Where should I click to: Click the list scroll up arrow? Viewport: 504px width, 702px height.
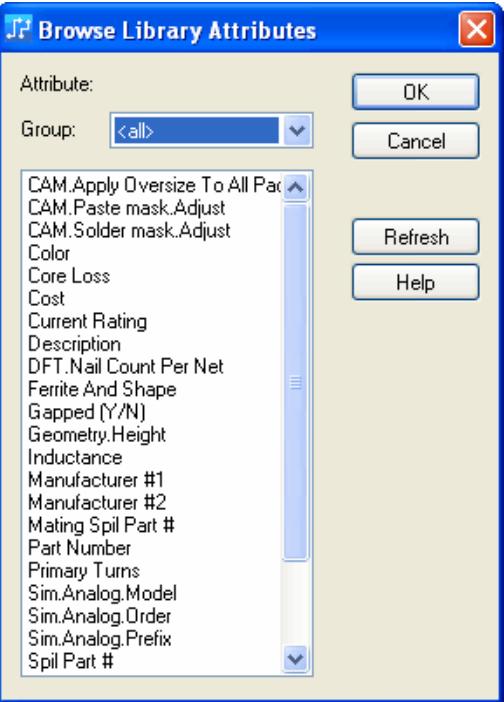point(295,187)
